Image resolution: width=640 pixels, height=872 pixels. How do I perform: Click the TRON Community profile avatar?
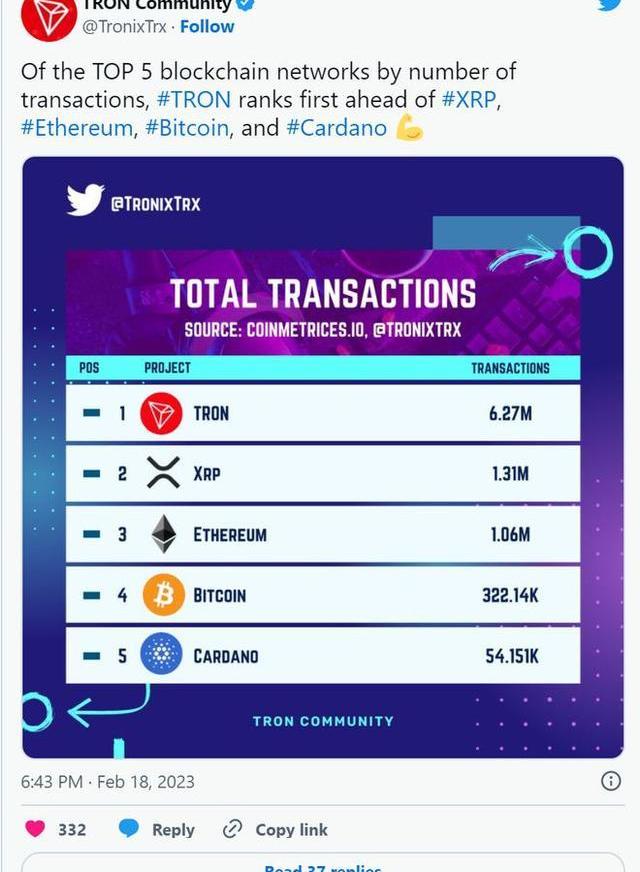(48, 17)
